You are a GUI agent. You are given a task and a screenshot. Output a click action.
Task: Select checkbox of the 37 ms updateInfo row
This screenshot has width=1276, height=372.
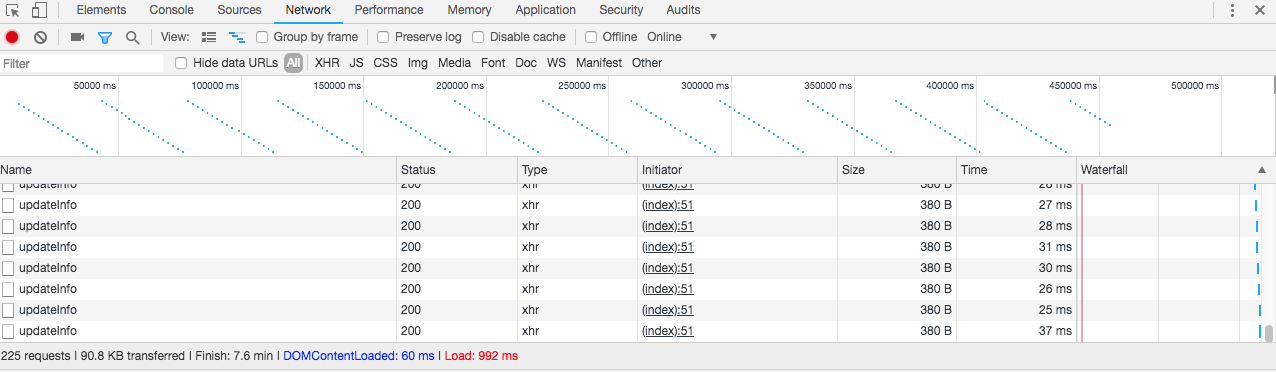click(8, 331)
